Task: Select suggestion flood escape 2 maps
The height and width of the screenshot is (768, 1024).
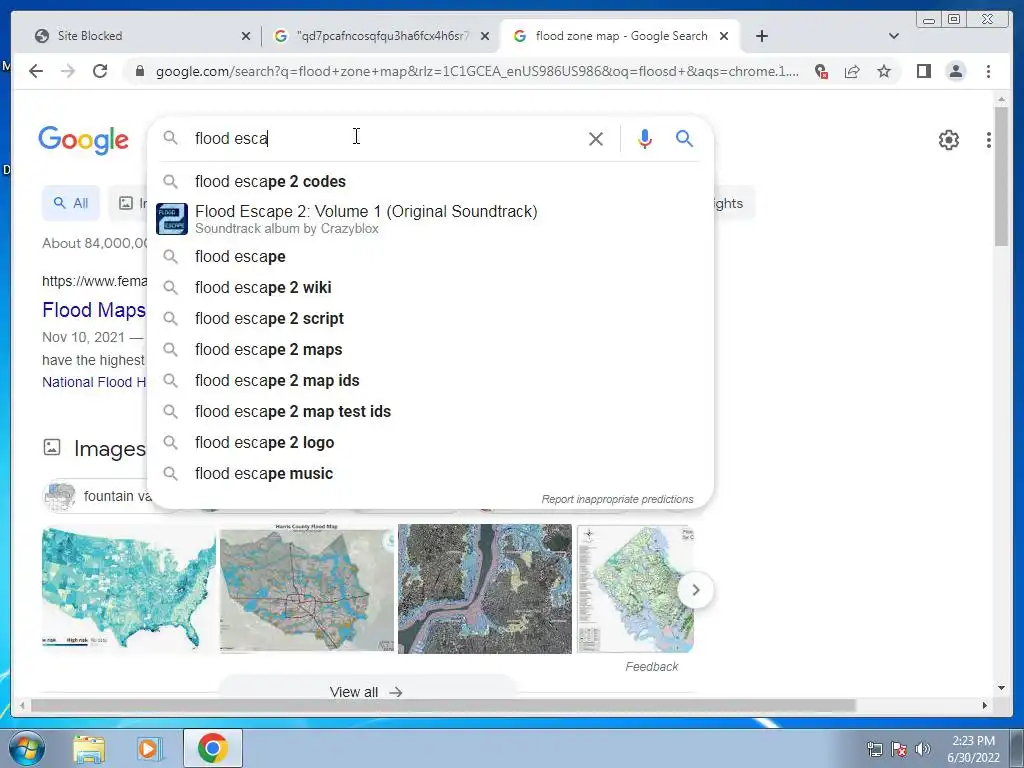Action: (431, 349)
